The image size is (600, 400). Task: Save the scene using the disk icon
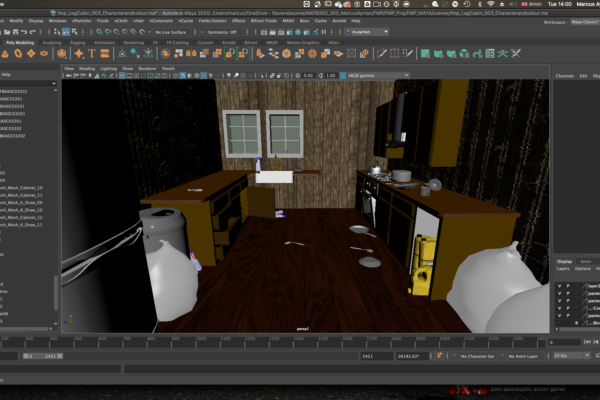click(x=15, y=32)
